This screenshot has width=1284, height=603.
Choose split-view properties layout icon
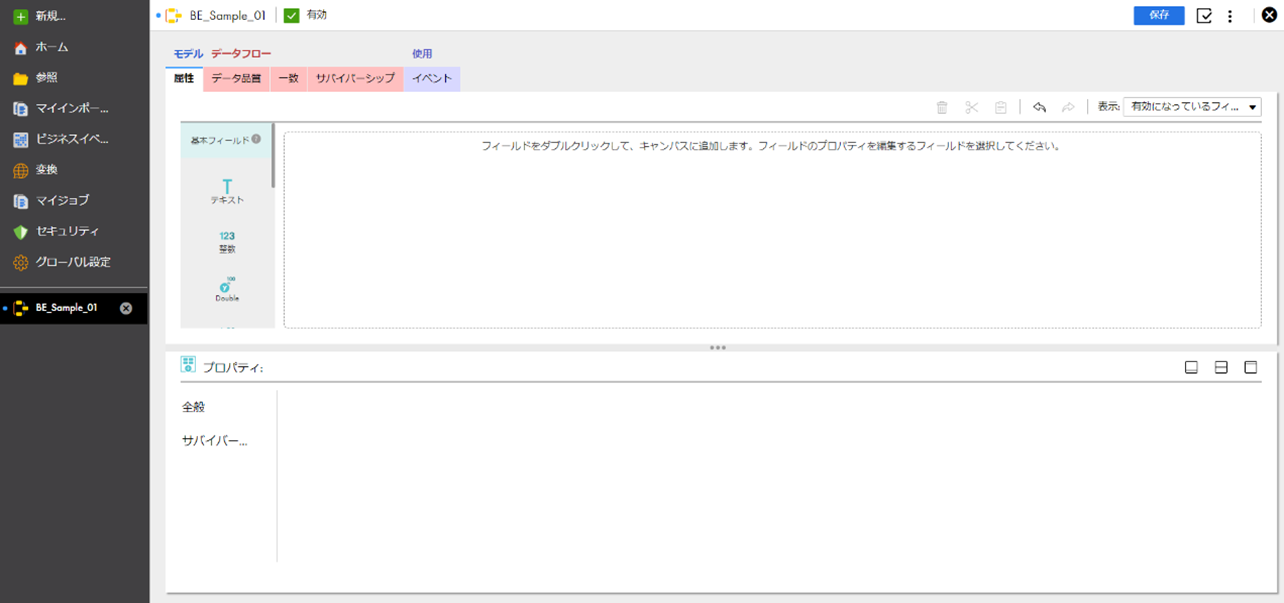click(x=1220, y=367)
